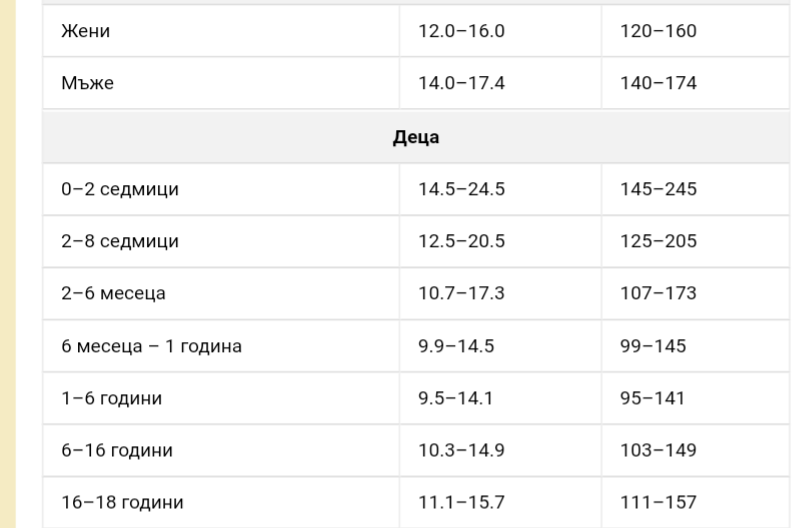Screen dimensions: 809x528
Task: Select the "Мъже" row label
Action: point(86,83)
